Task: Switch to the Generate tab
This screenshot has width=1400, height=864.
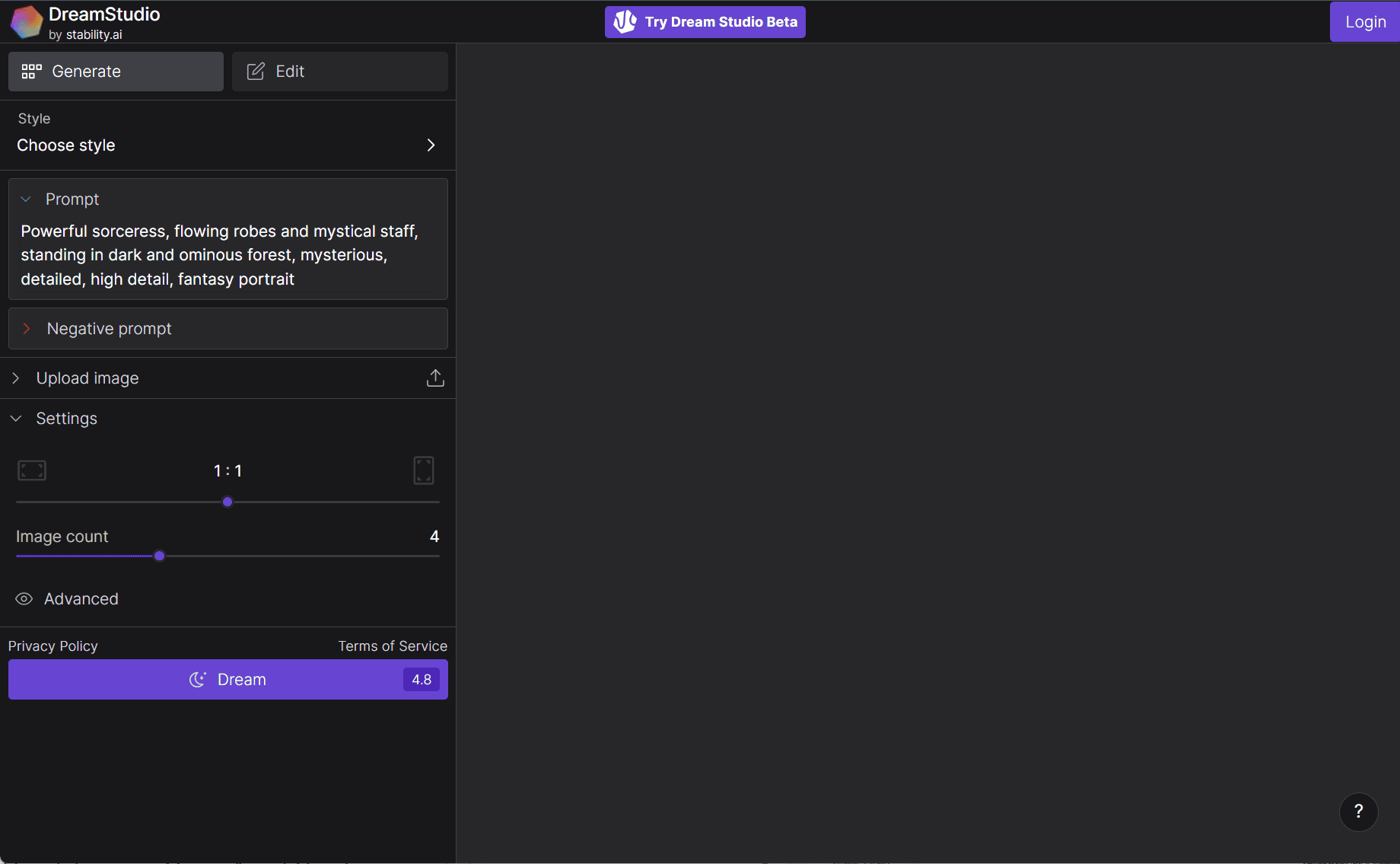Action: coord(116,72)
